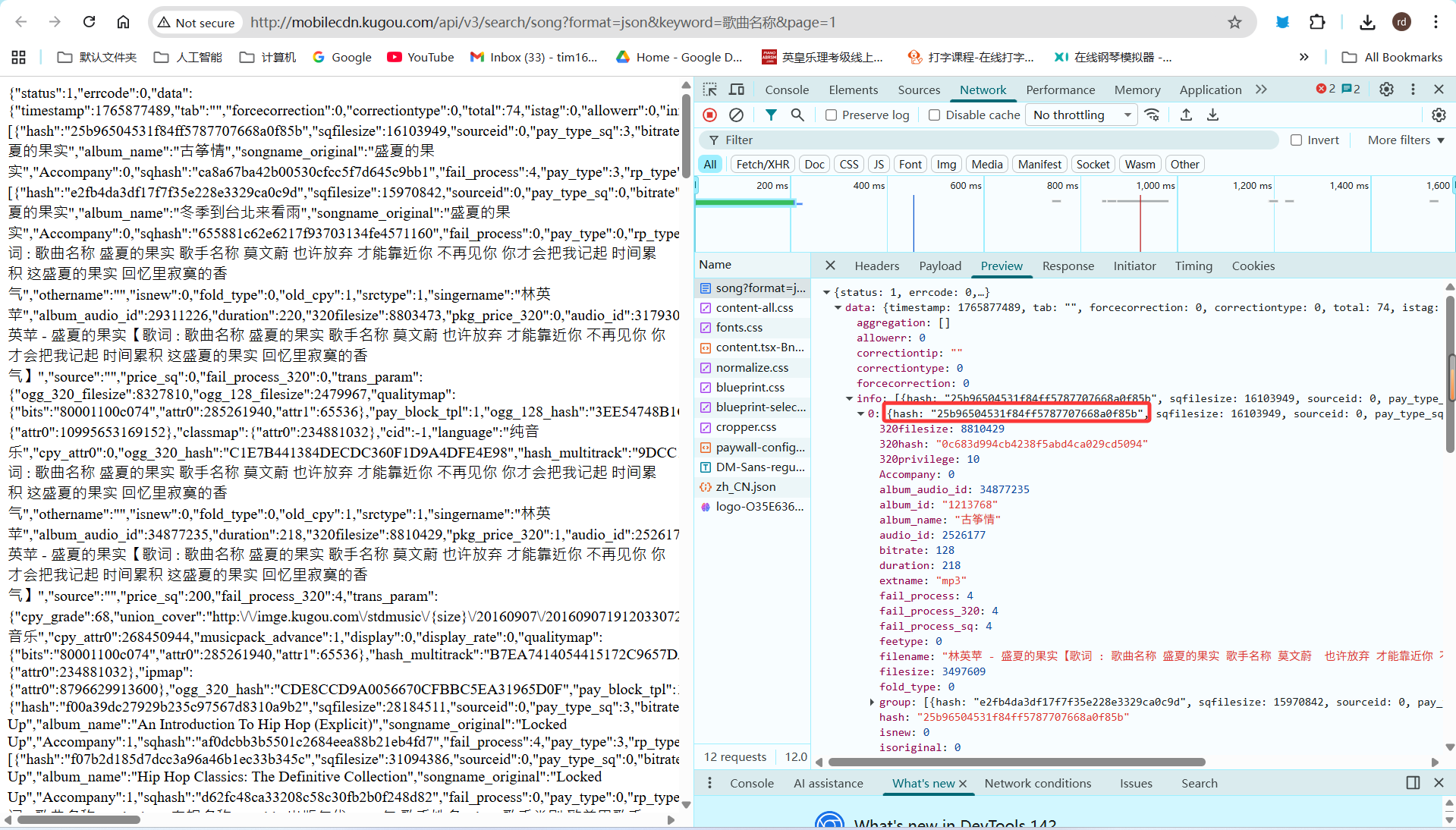
Task: Open the DevTools customize three-dot menu
Action: [1413, 90]
